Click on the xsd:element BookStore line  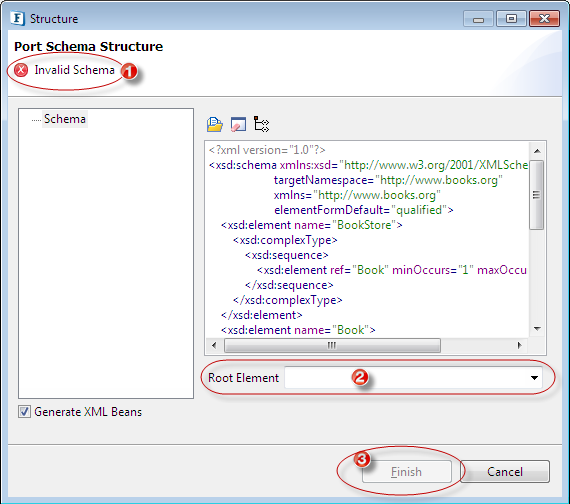coord(312,225)
